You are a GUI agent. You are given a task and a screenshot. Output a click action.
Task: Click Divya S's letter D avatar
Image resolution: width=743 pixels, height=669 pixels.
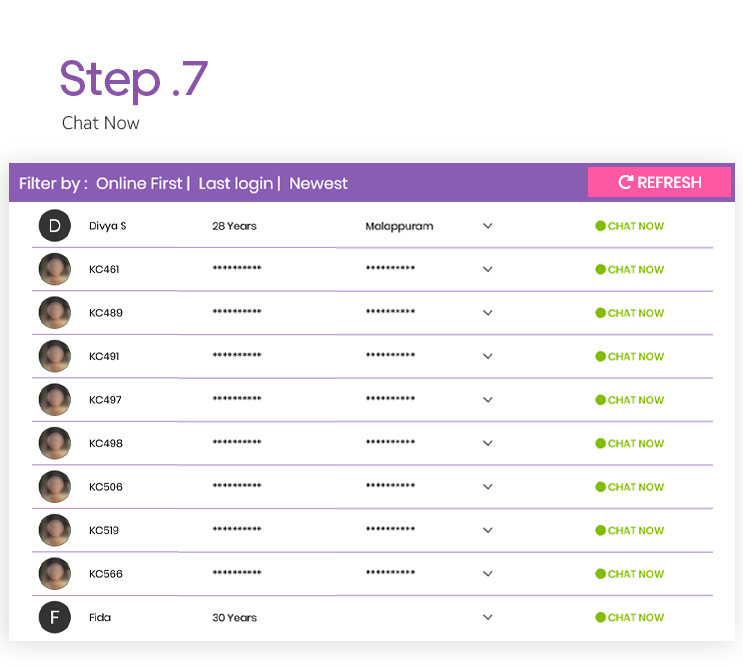[54, 226]
